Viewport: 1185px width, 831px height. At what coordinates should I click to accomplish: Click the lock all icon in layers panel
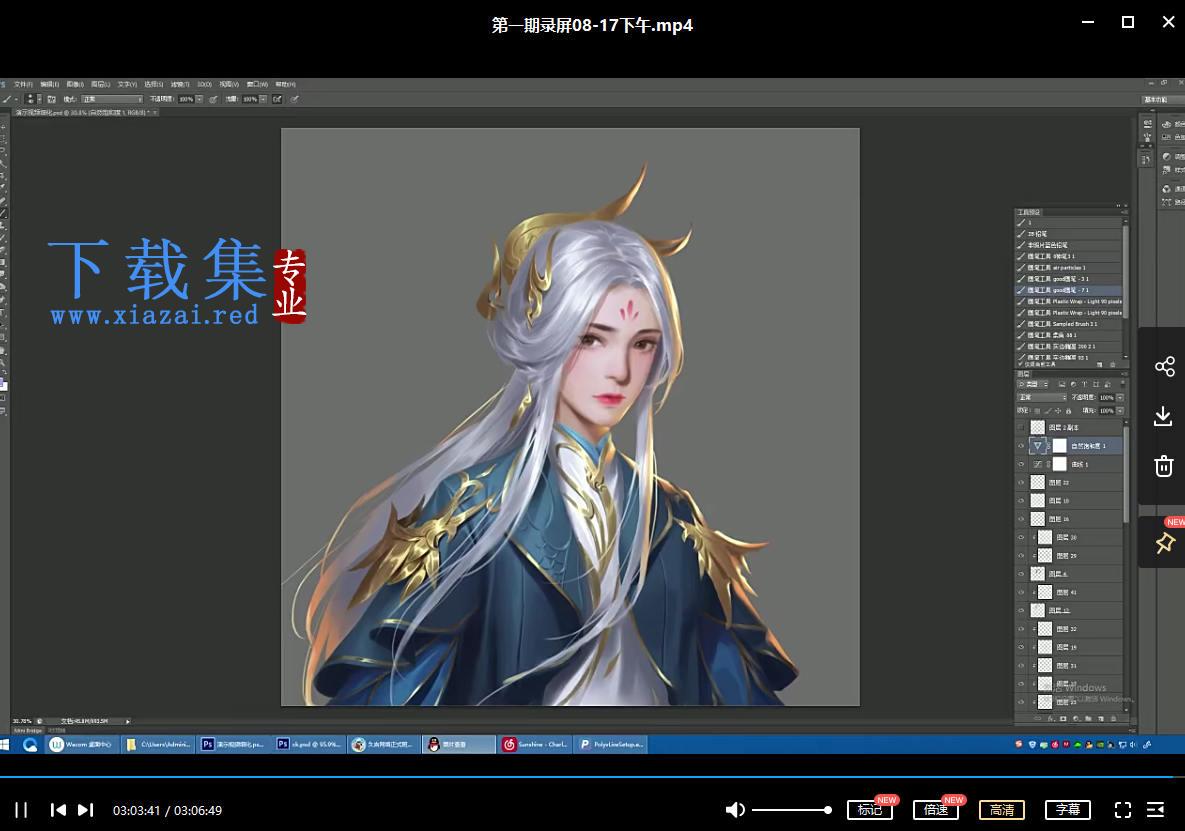point(1069,411)
